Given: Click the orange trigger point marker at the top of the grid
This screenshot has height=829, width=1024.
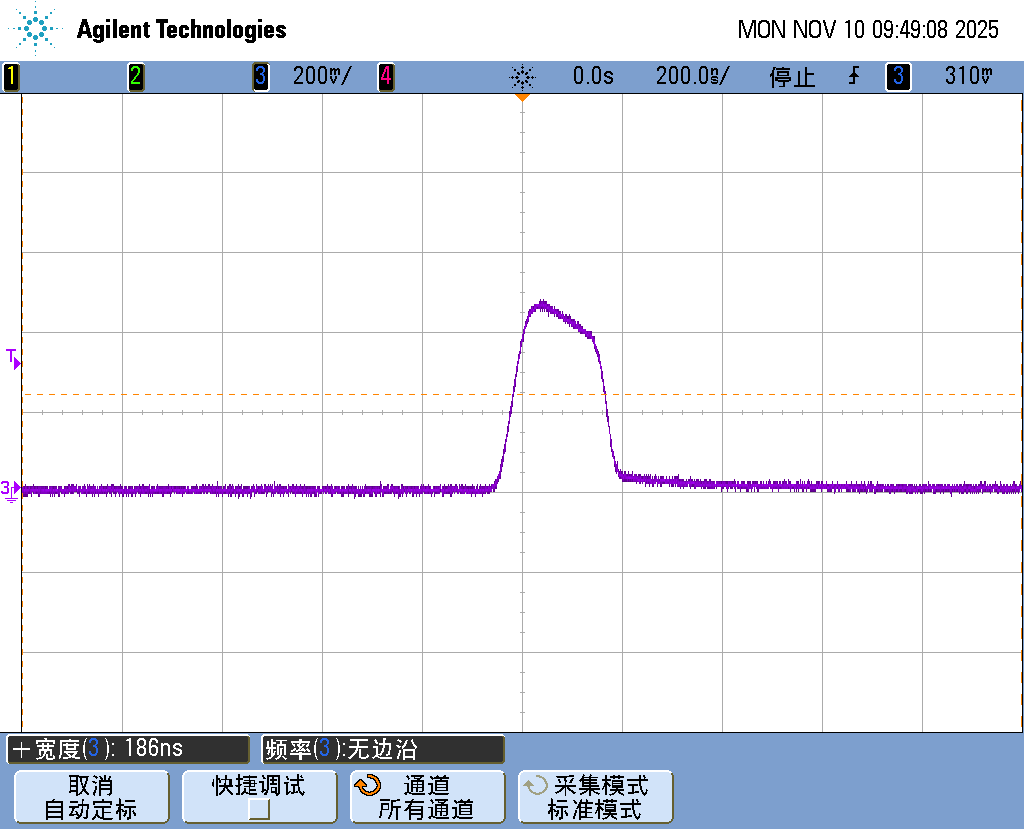Looking at the screenshot, I should (x=521, y=98).
